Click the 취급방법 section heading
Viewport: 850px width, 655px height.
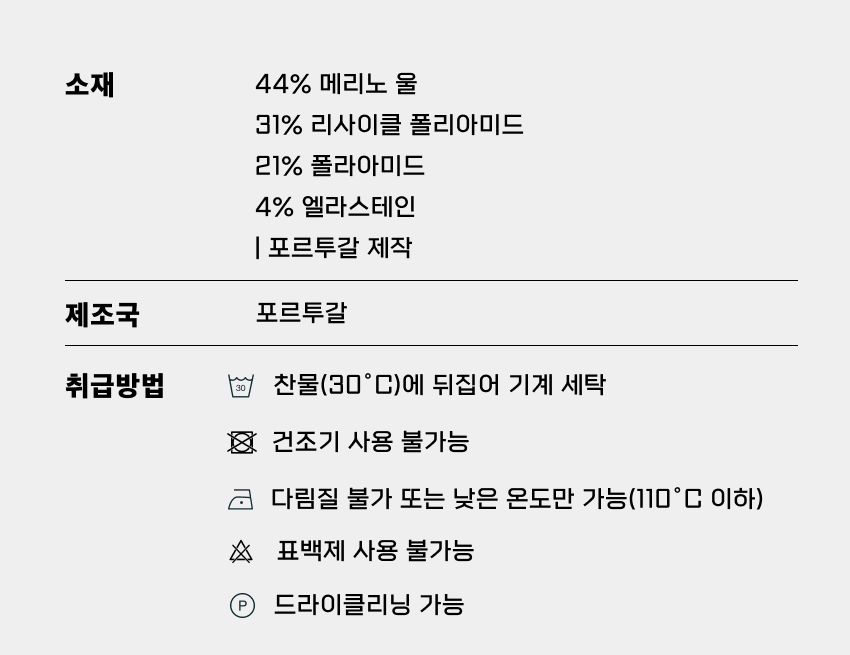(x=115, y=385)
